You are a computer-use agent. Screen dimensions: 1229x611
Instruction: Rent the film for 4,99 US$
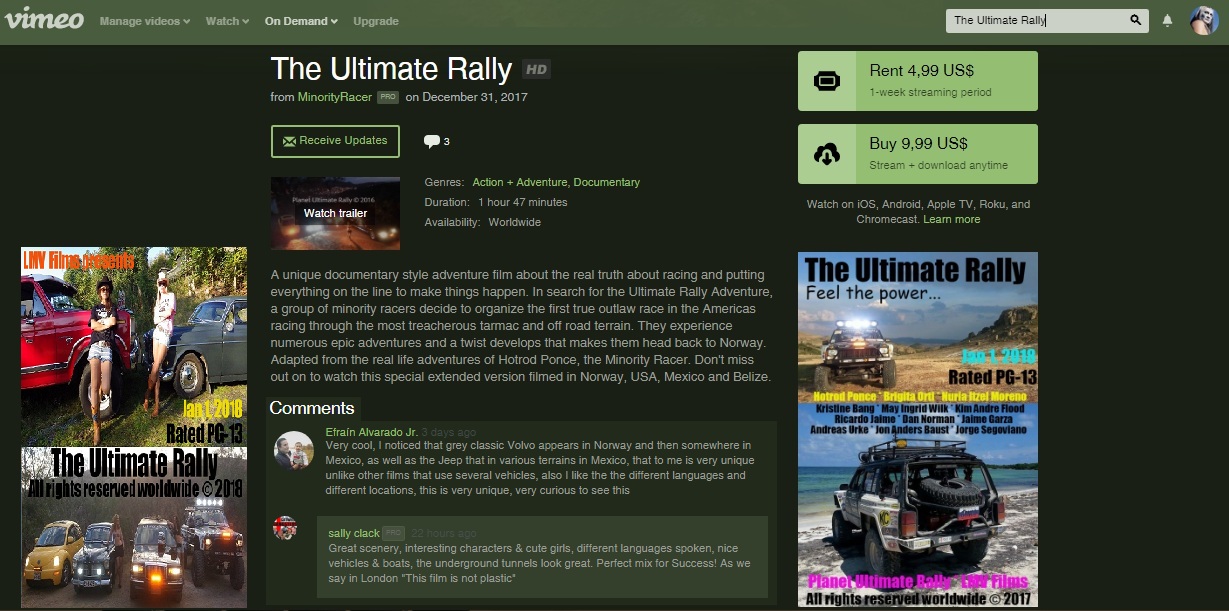[x=917, y=81]
